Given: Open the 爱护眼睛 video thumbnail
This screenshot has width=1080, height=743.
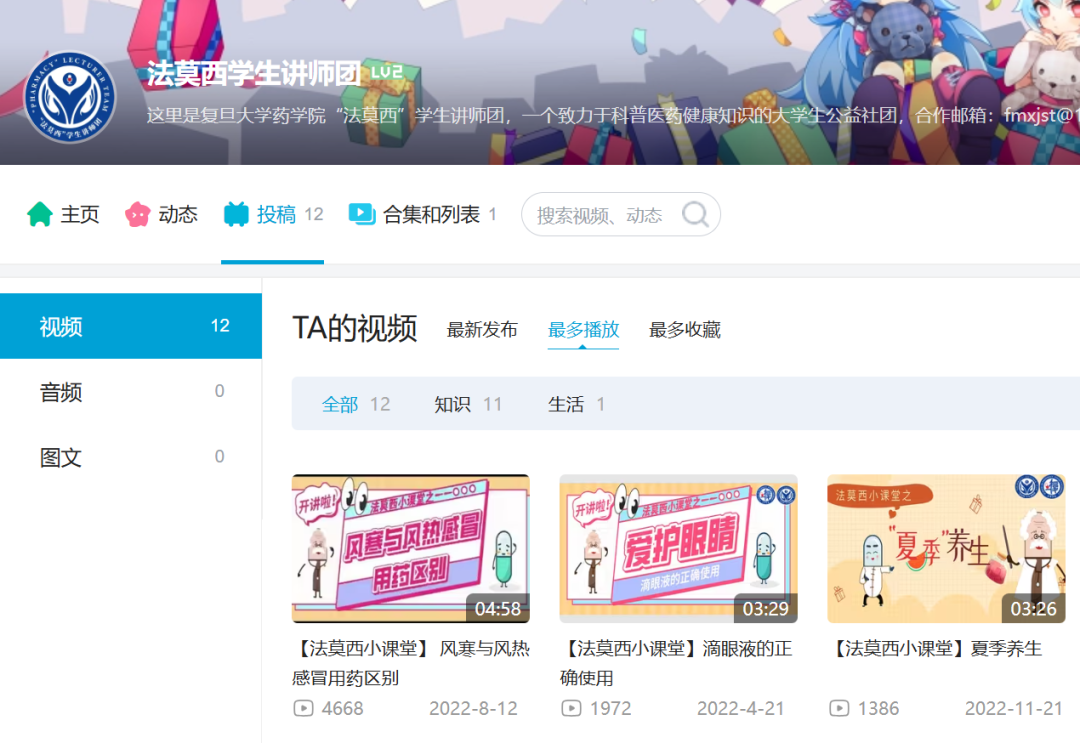Looking at the screenshot, I should 678,549.
